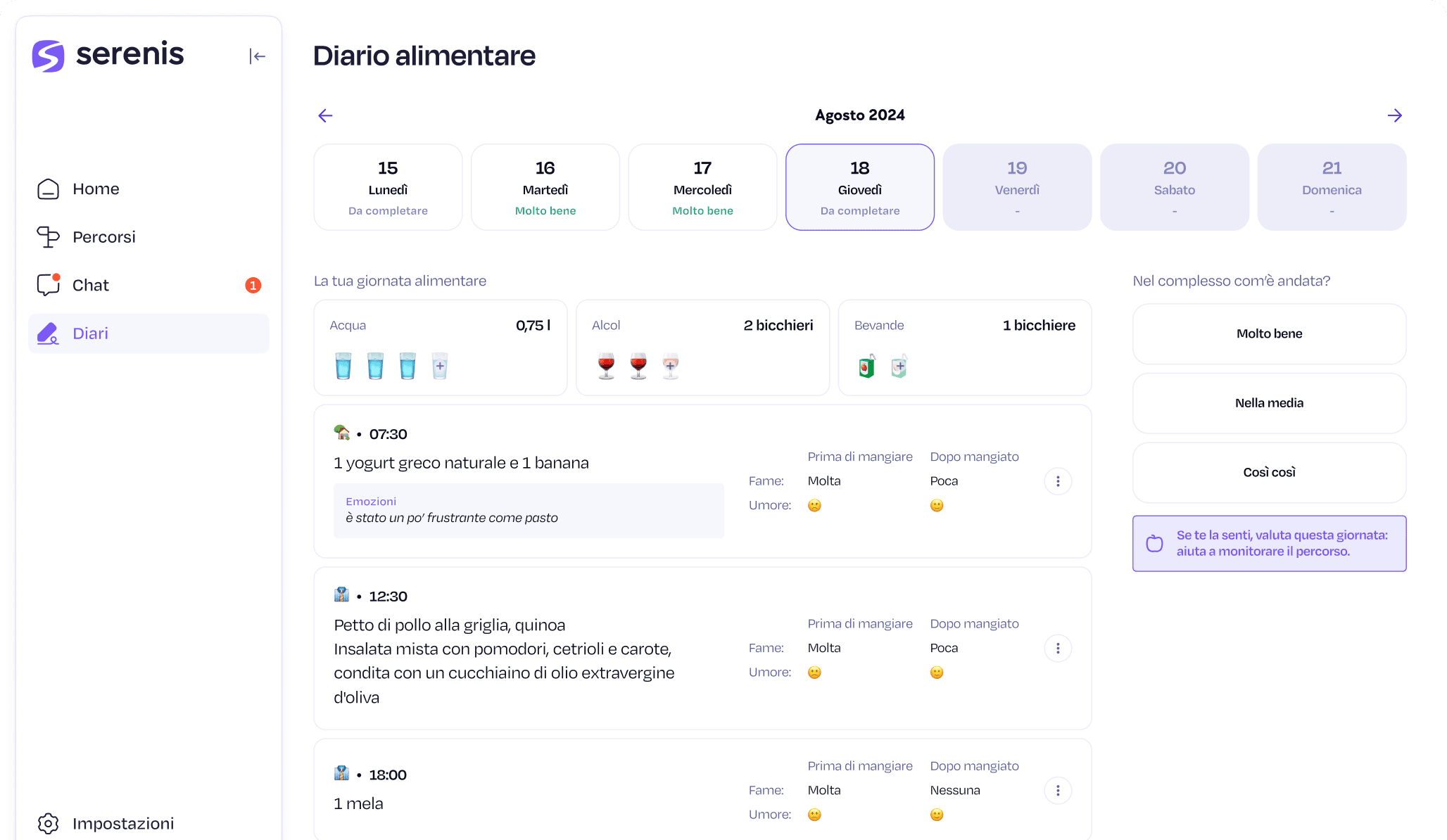Click the juice box beverage icon

867,366
